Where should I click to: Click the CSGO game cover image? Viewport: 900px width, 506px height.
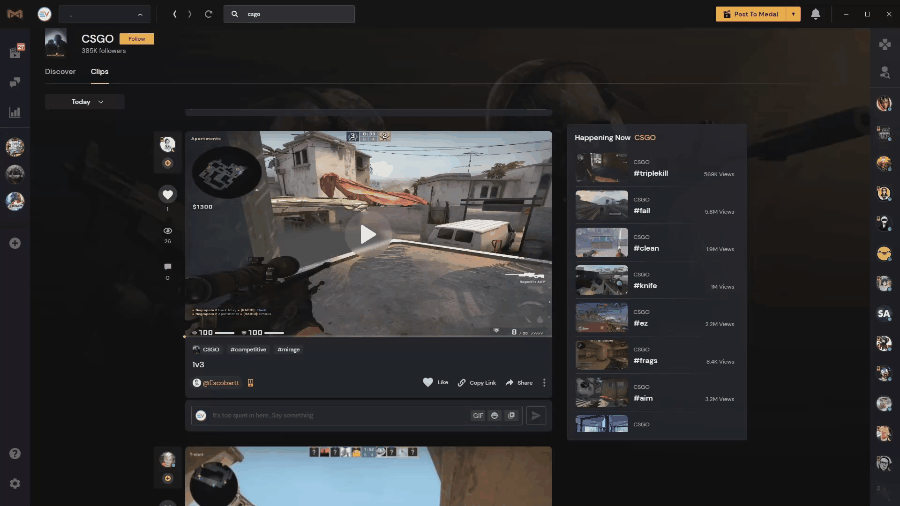point(56,42)
